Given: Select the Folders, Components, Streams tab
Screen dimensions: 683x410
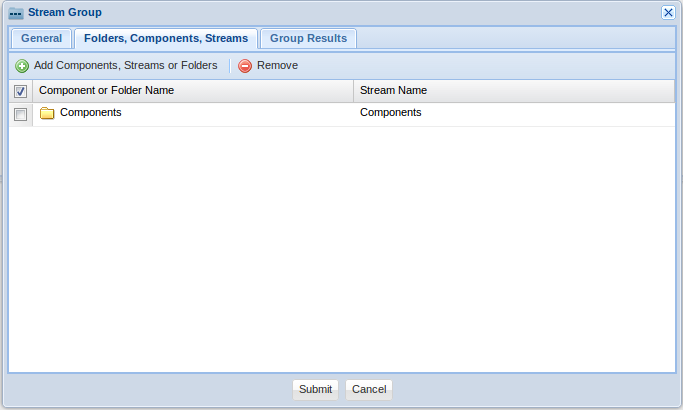Looking at the screenshot, I should 166,39.
